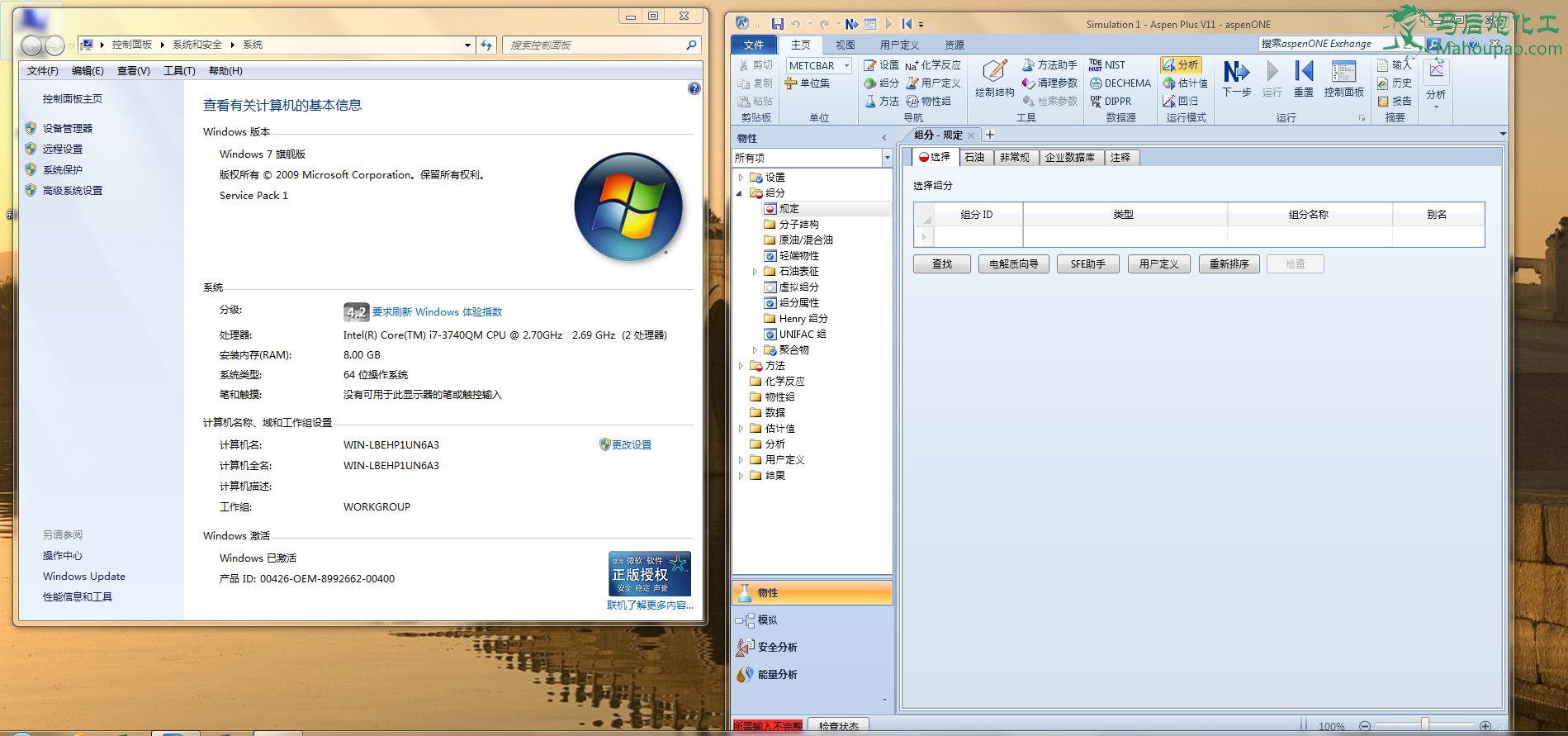1568x736 pixels.
Task: Open the DECHEMA data source
Action: tap(1120, 83)
